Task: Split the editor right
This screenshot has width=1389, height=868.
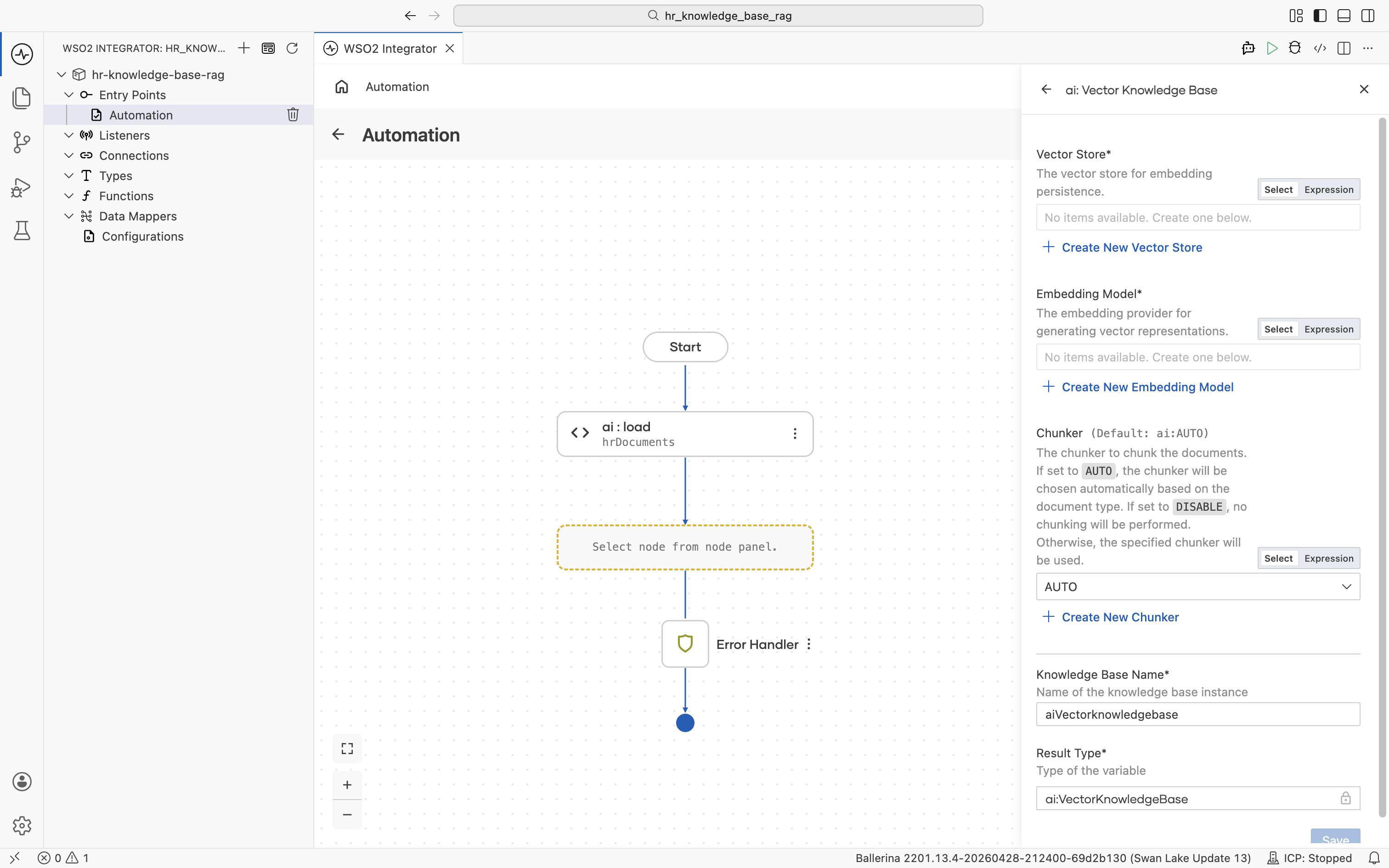Action: pyautogui.click(x=1344, y=48)
